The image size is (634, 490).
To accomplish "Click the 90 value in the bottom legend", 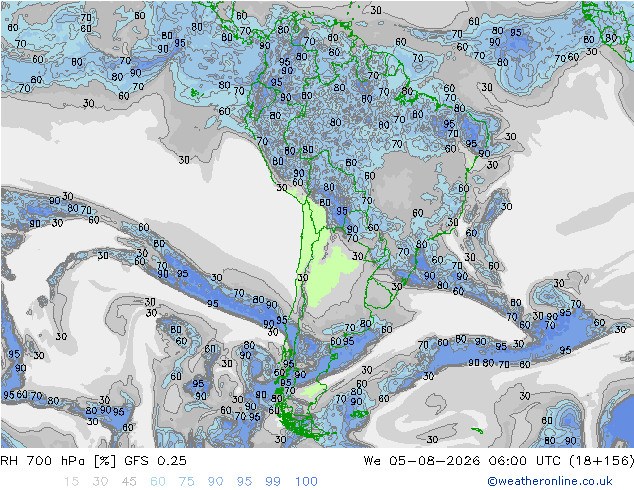I will [216, 482].
